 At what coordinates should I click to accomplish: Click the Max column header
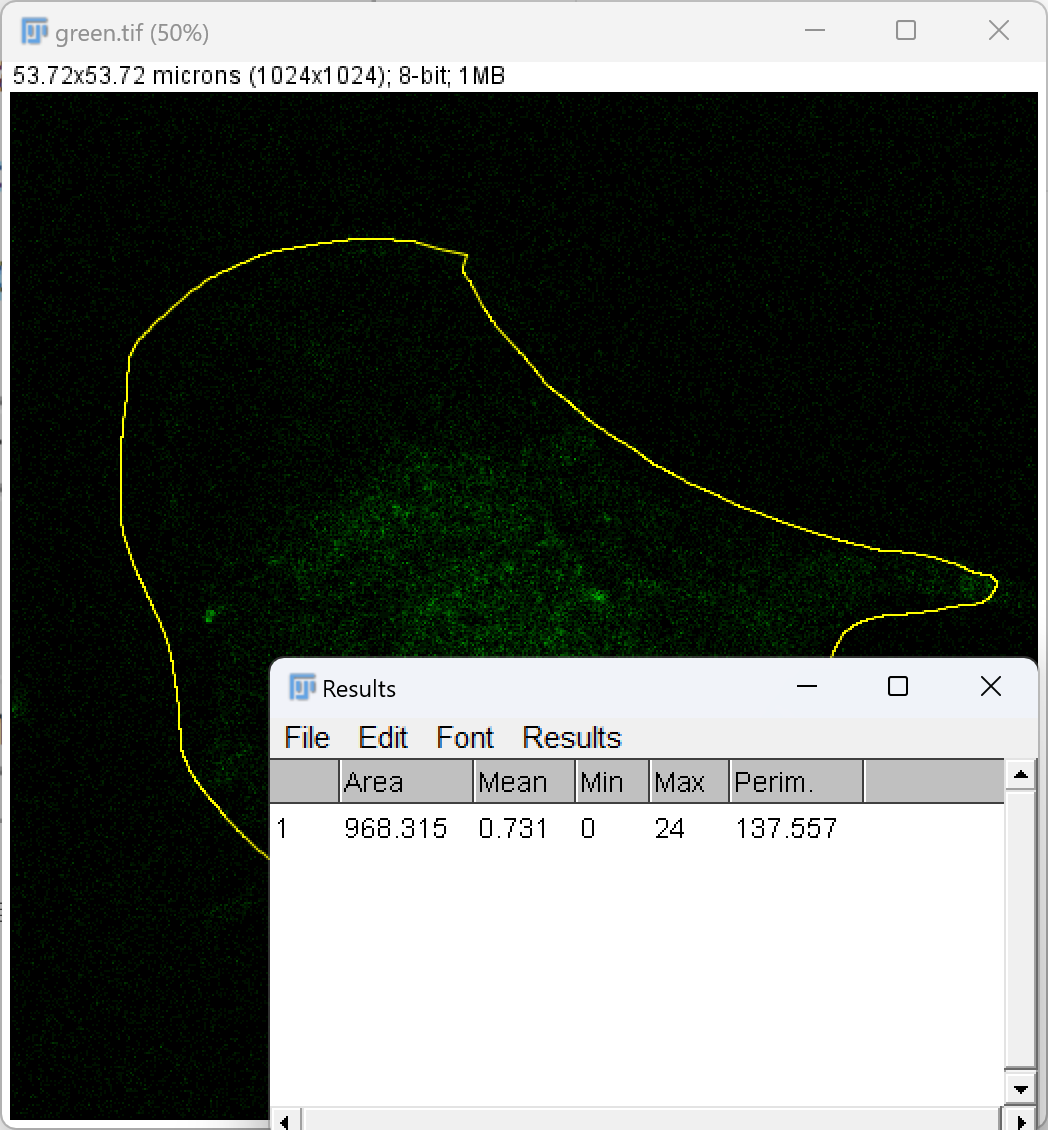[689, 781]
